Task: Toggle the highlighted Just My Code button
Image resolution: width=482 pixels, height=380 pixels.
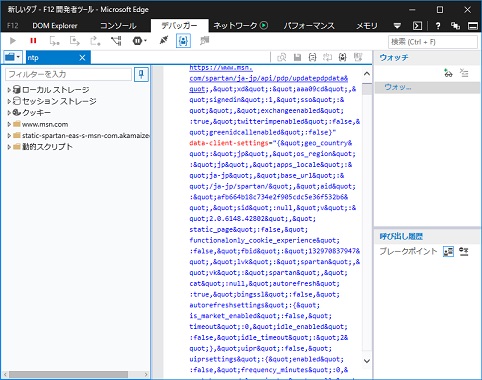Action: (183, 41)
